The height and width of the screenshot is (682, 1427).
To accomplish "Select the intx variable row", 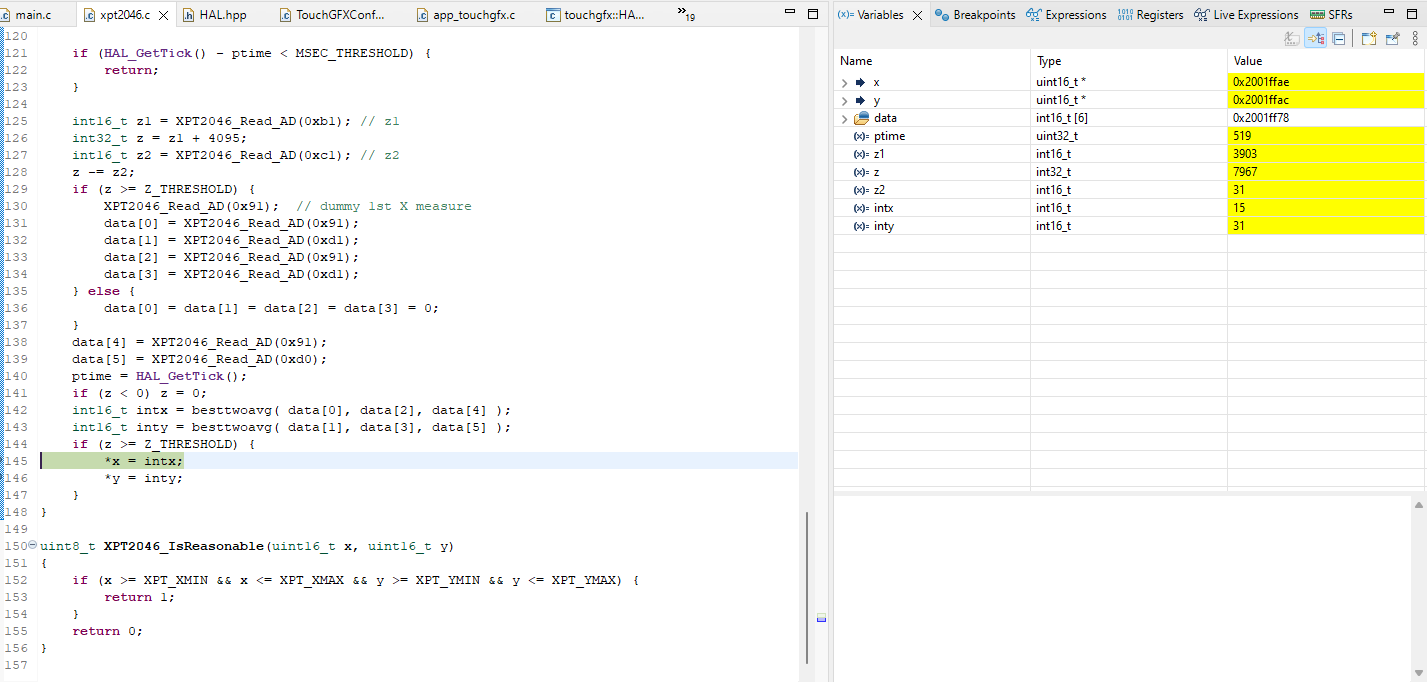I will 1130,208.
